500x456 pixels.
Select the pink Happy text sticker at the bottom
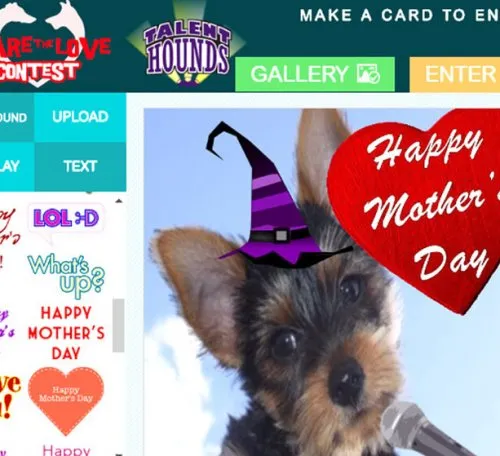[66, 450]
